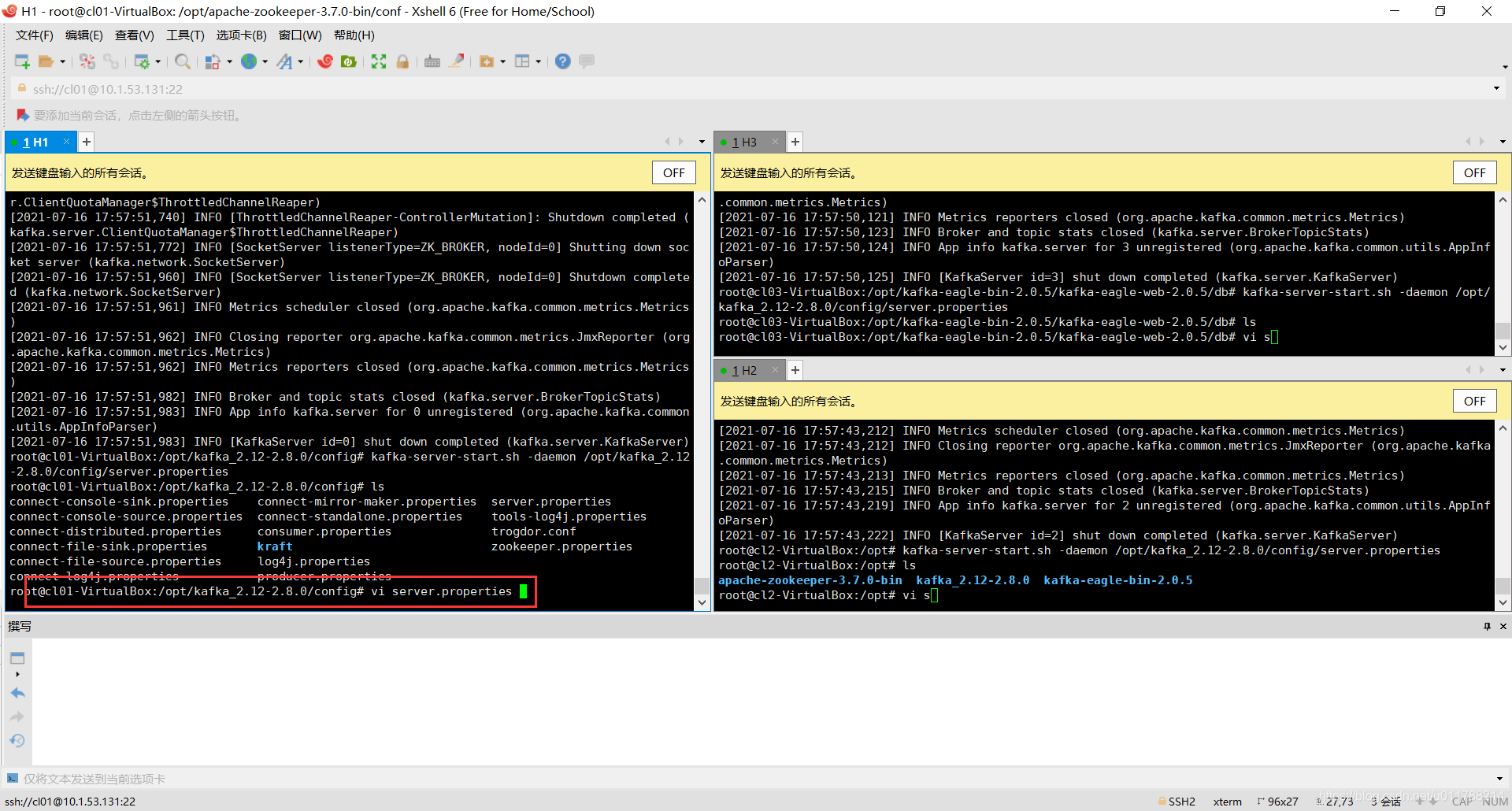Click the Disconnect icon in toolbar
The image size is (1512, 811).
(x=87, y=61)
